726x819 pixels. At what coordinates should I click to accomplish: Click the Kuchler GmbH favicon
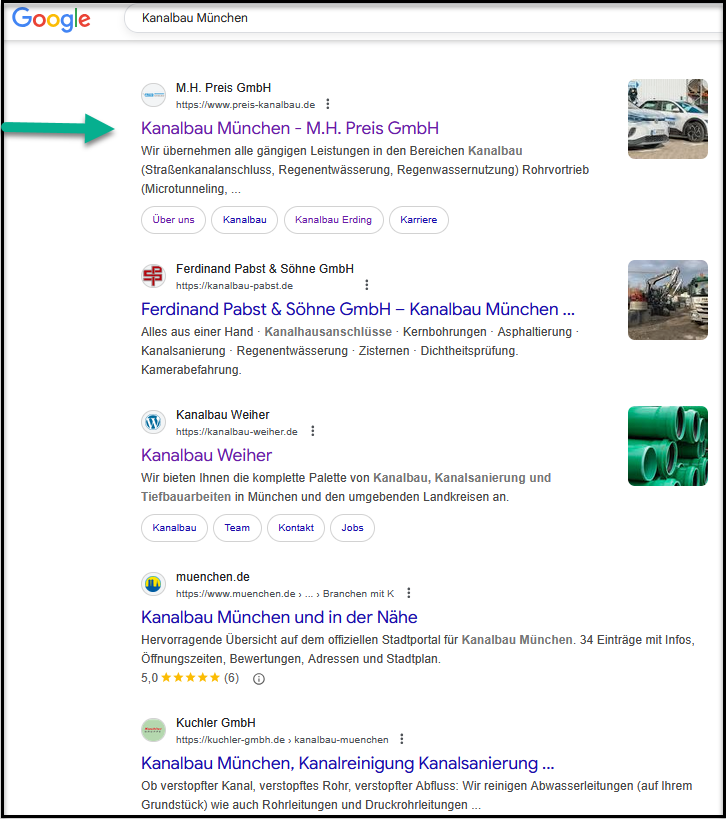coord(153,730)
